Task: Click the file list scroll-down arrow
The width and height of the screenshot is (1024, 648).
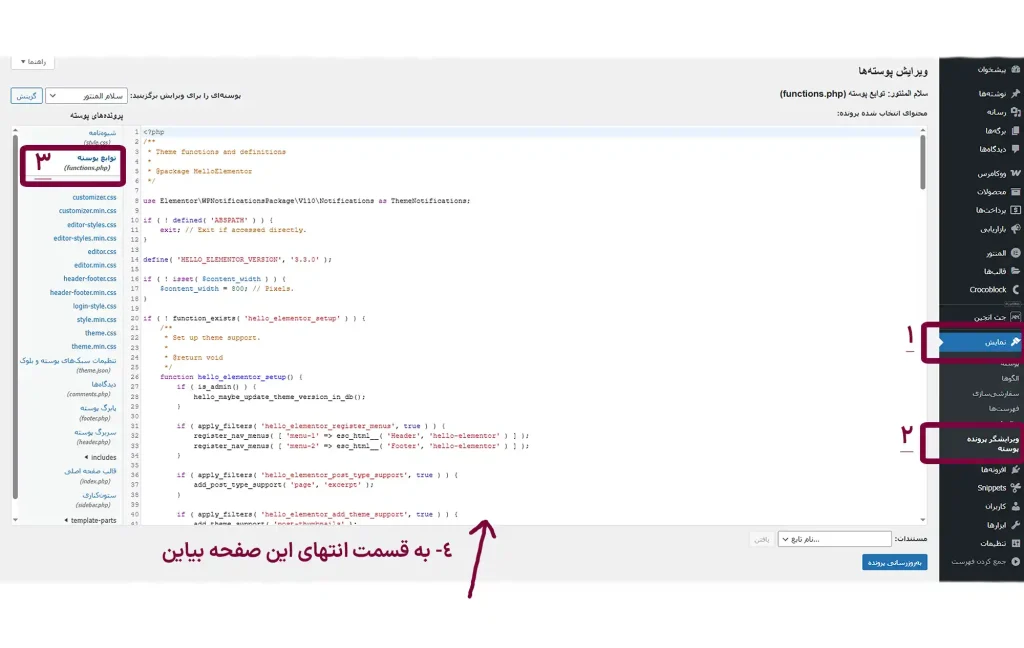Action: click(15, 520)
